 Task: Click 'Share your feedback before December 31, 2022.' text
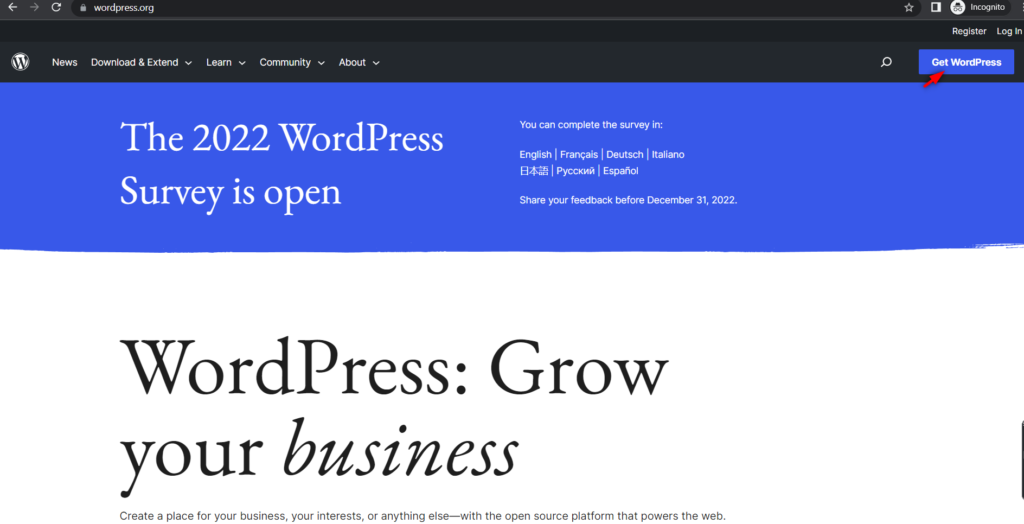628,200
